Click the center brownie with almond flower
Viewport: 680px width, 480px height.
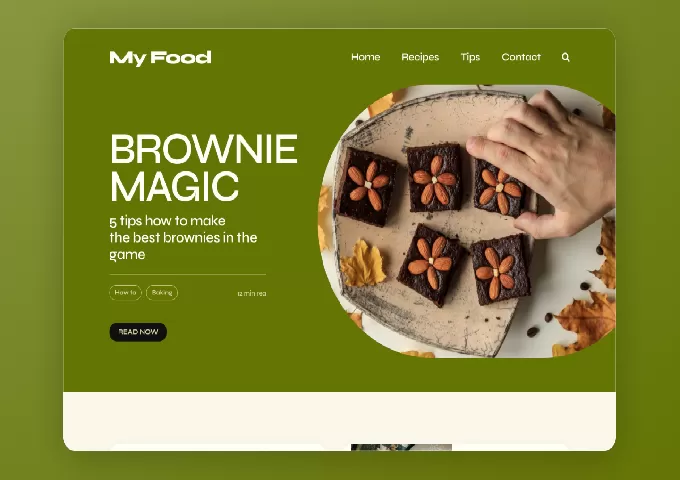[x=435, y=179]
